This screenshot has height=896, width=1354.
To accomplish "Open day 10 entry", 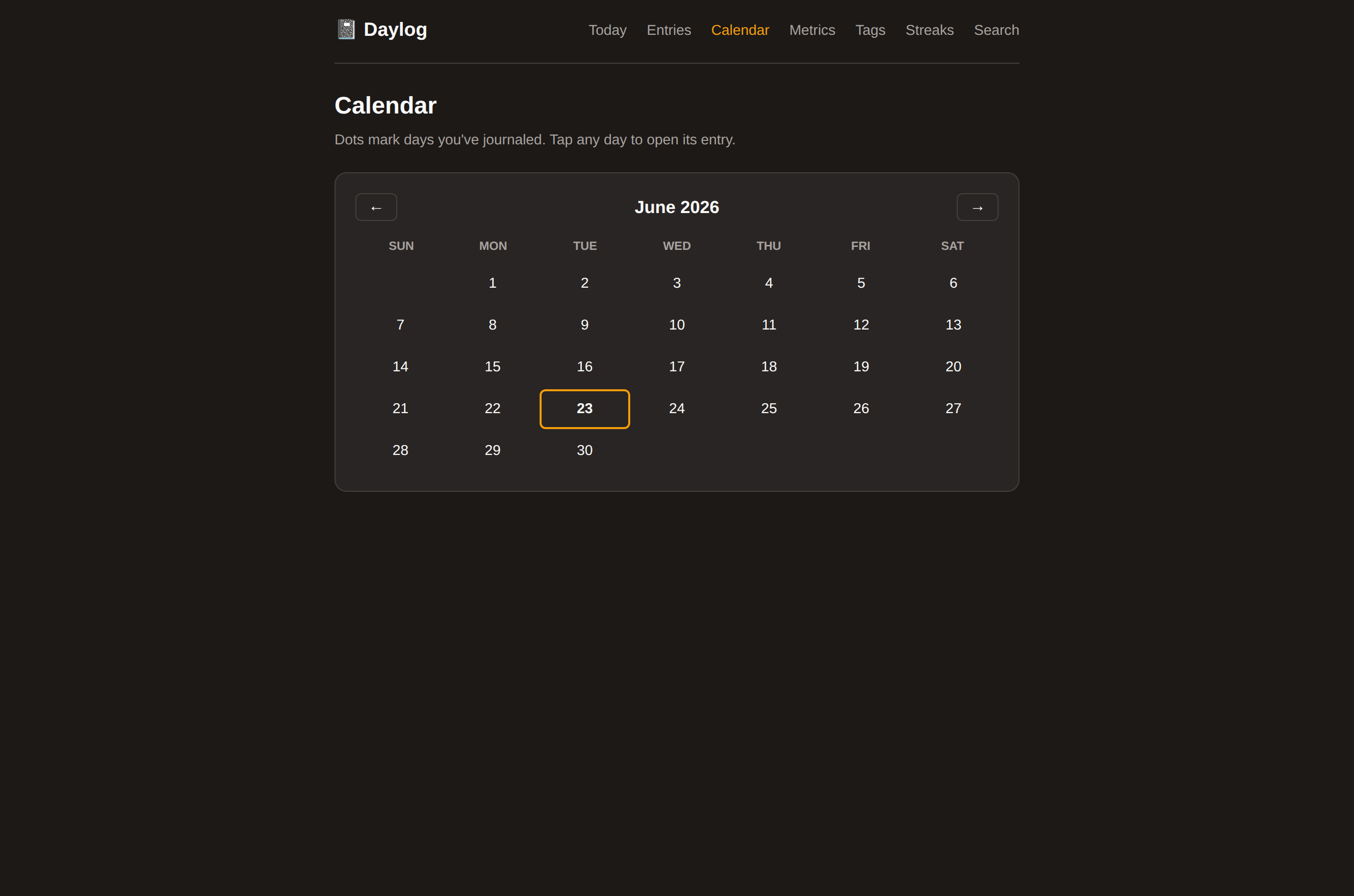I will point(677,325).
